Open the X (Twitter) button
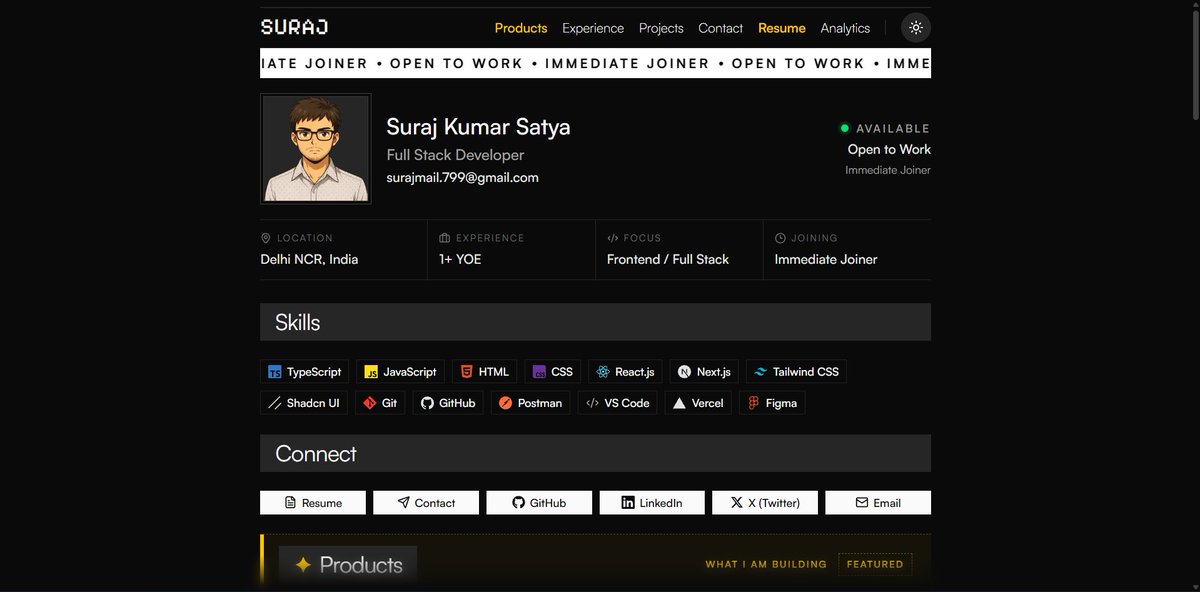 pos(765,503)
